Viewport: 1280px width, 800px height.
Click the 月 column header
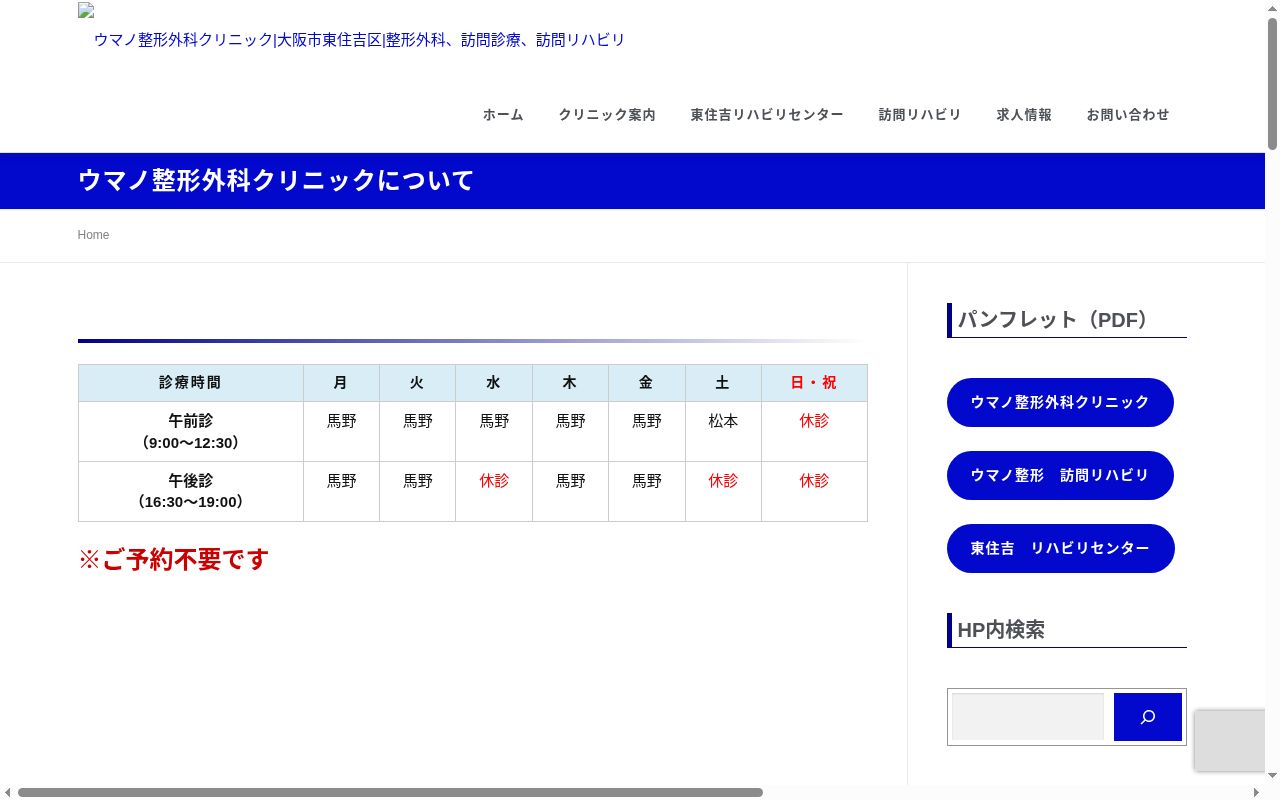(x=341, y=383)
